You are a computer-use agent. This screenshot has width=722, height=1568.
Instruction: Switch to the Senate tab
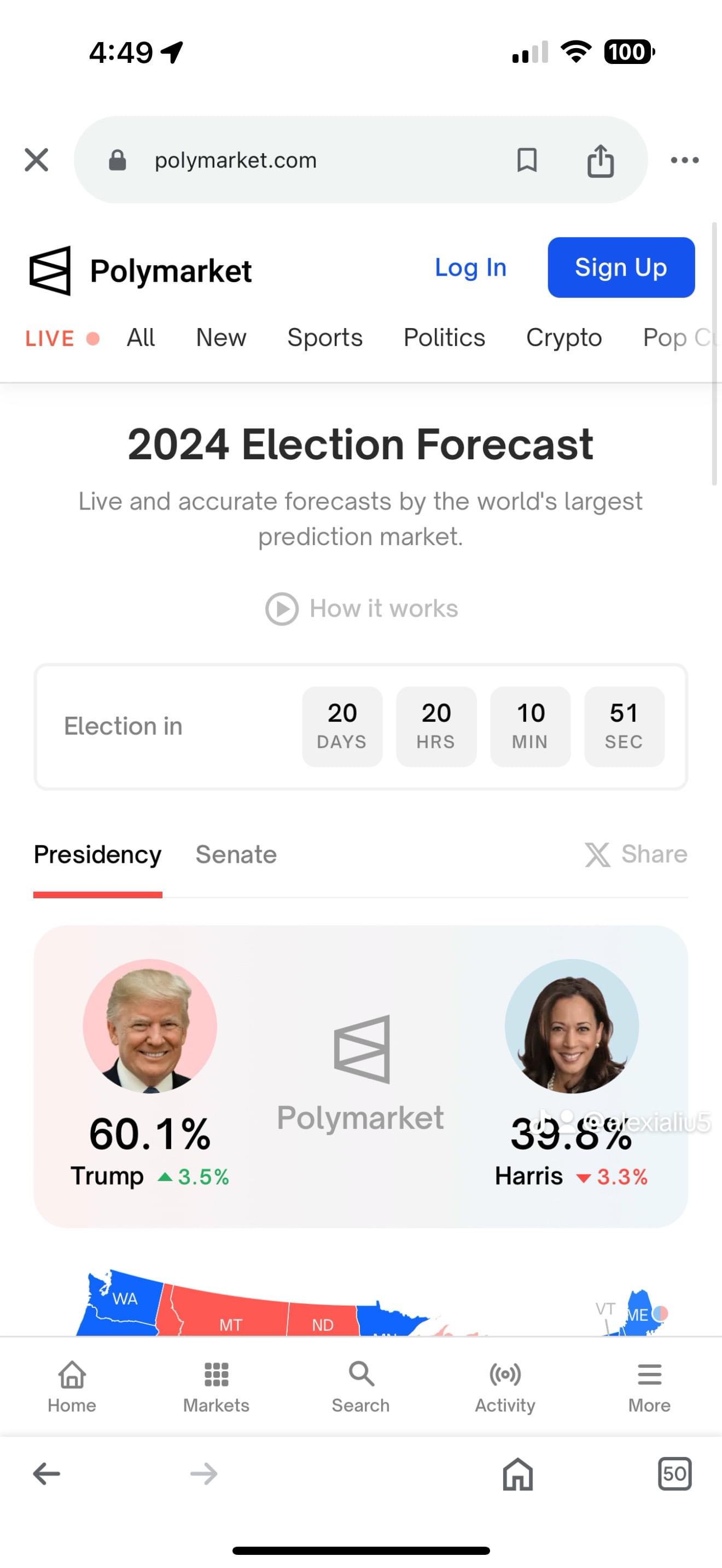tap(236, 855)
